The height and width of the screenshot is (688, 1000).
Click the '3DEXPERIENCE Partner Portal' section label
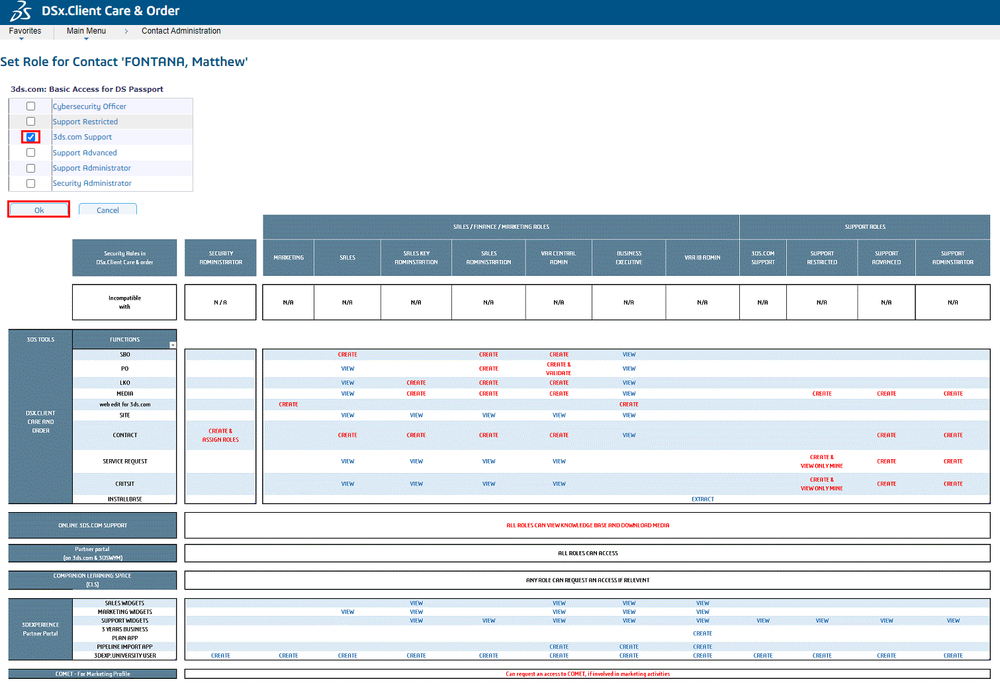(40, 629)
